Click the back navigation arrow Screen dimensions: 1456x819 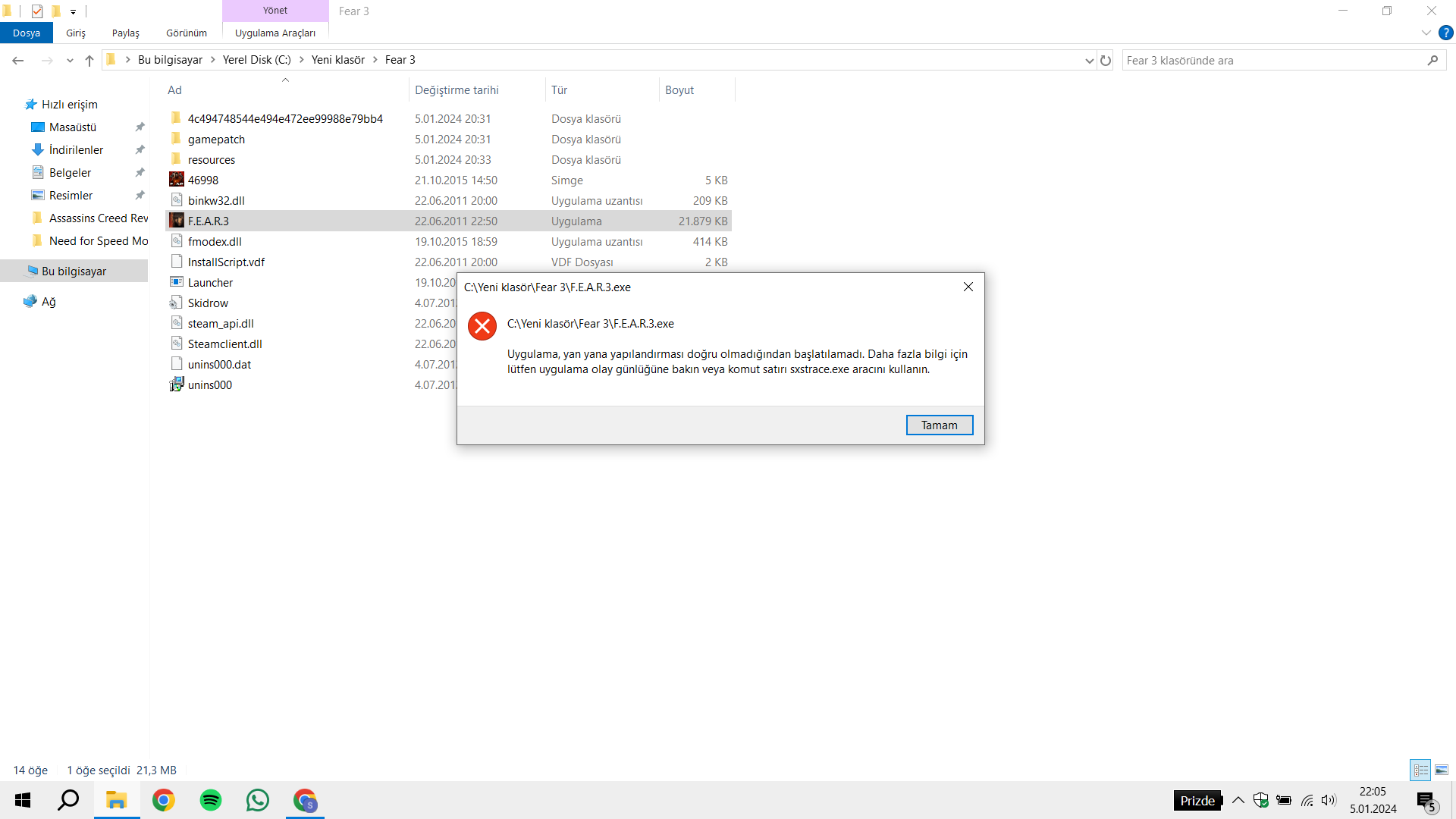[x=18, y=61]
